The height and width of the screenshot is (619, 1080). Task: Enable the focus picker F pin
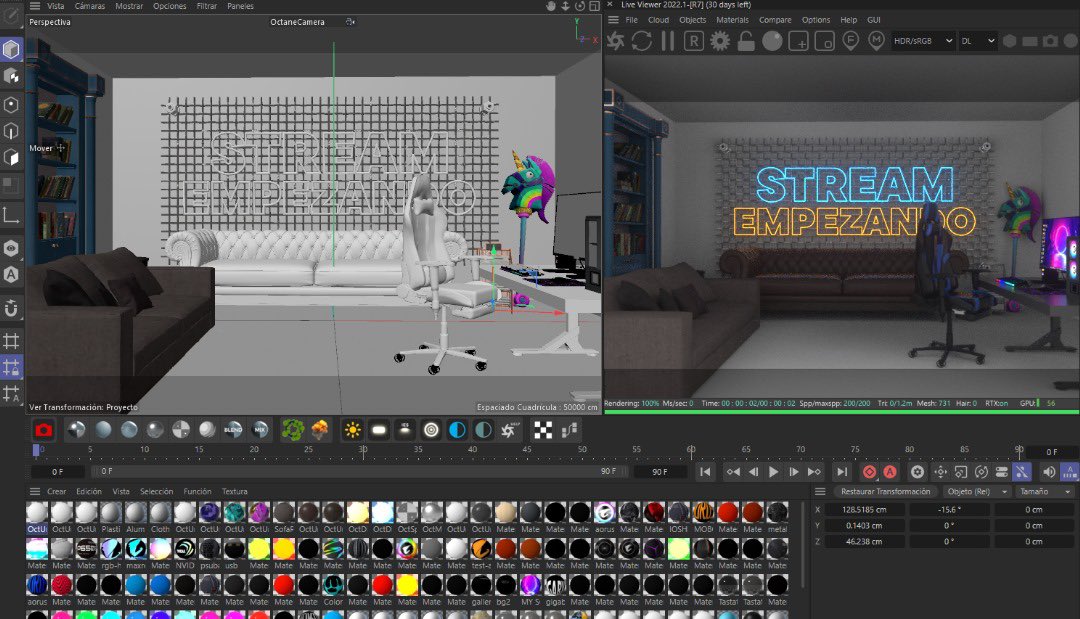851,41
